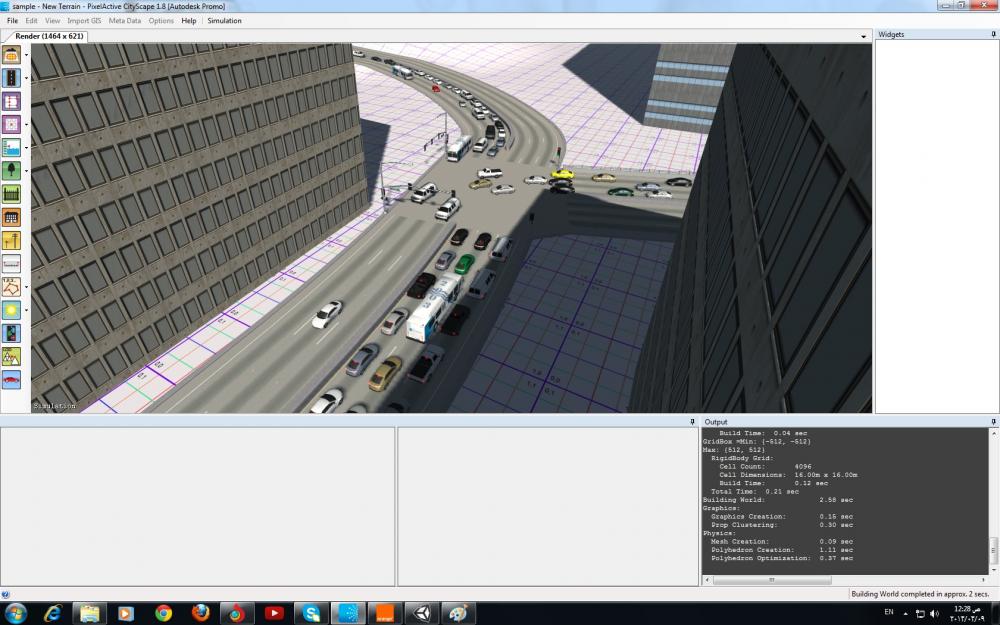
Task: Expand the dropdown arrow beside the road tool
Action: [x=26, y=78]
